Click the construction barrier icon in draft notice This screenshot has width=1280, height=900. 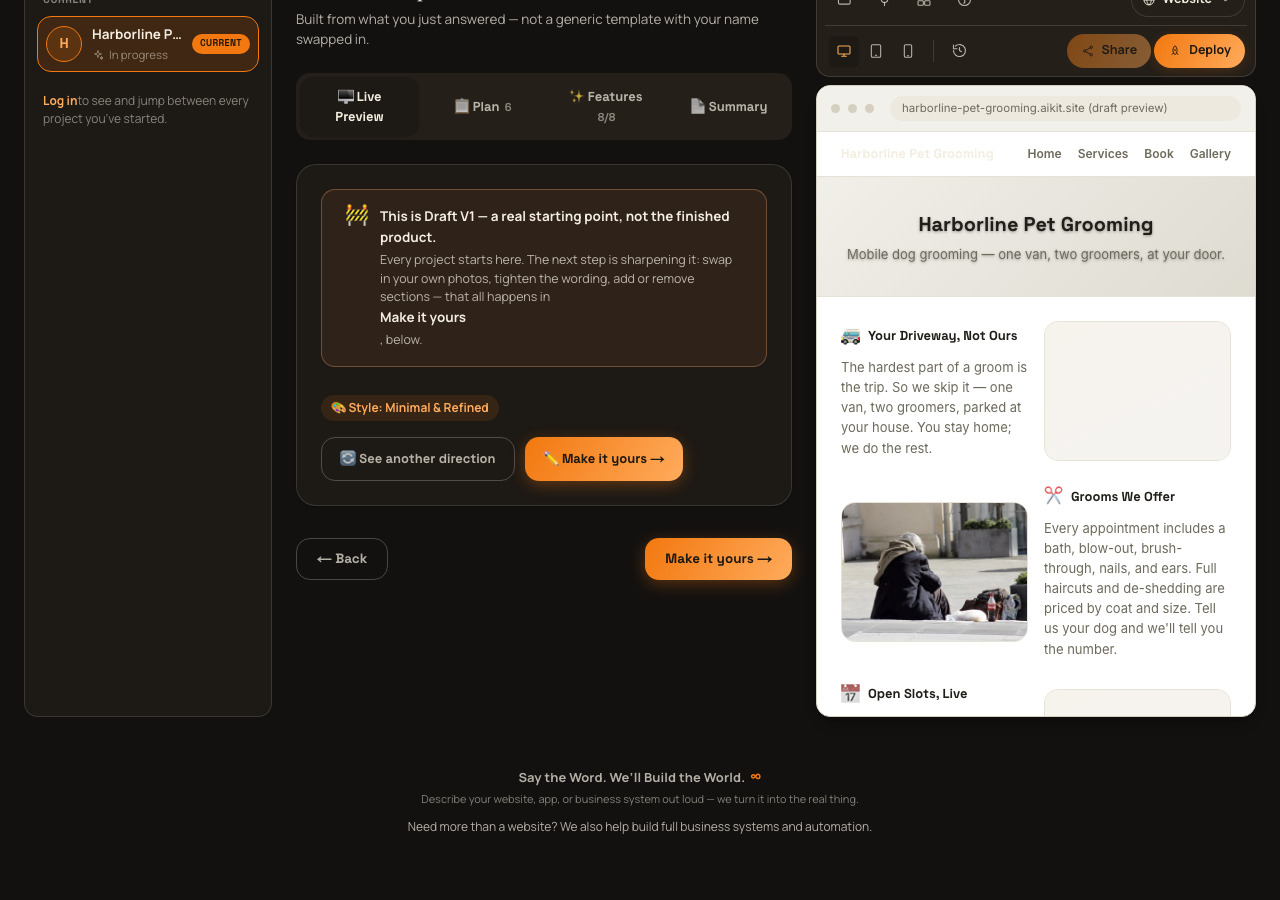pos(357,216)
